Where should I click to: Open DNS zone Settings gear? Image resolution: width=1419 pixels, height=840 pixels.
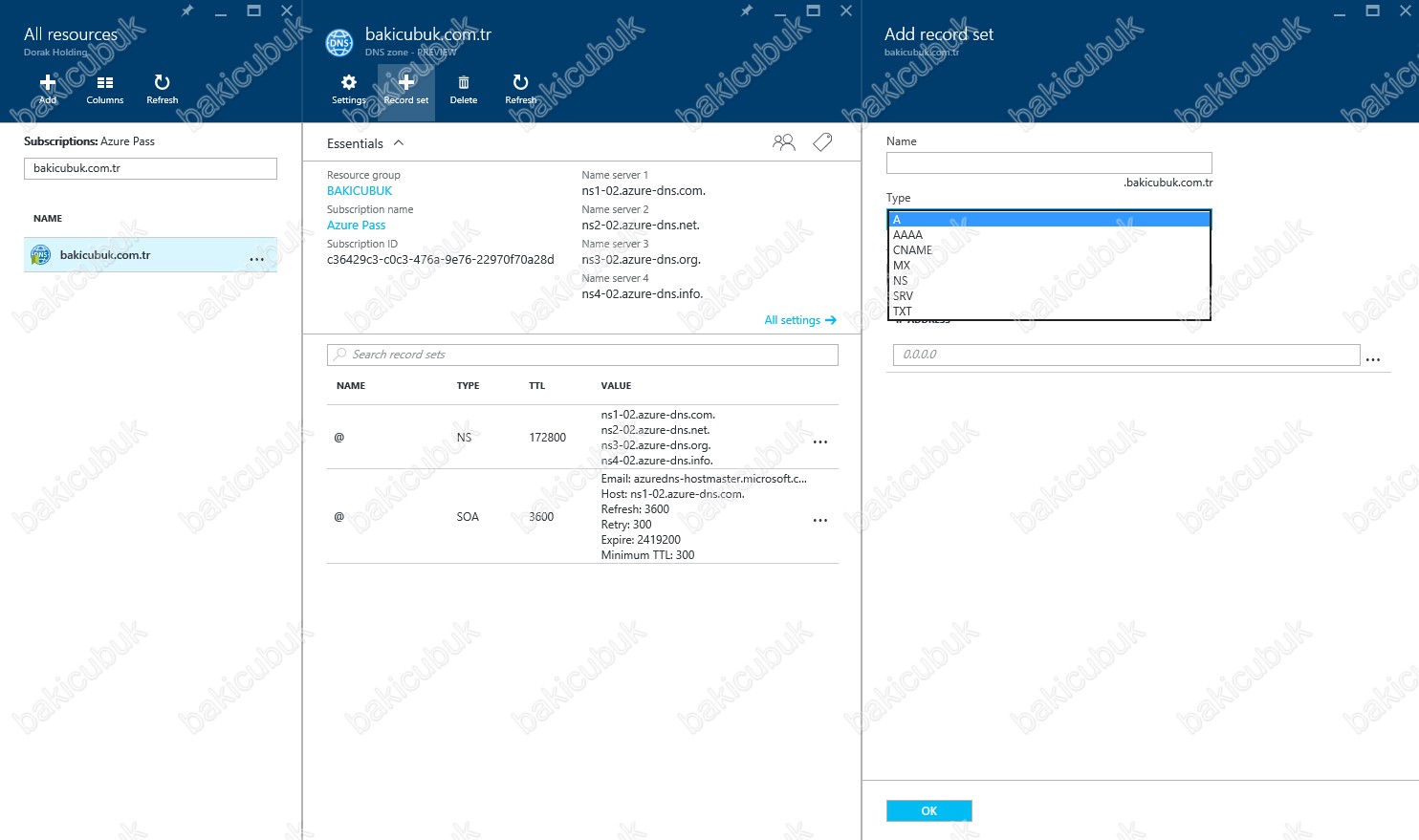[349, 84]
